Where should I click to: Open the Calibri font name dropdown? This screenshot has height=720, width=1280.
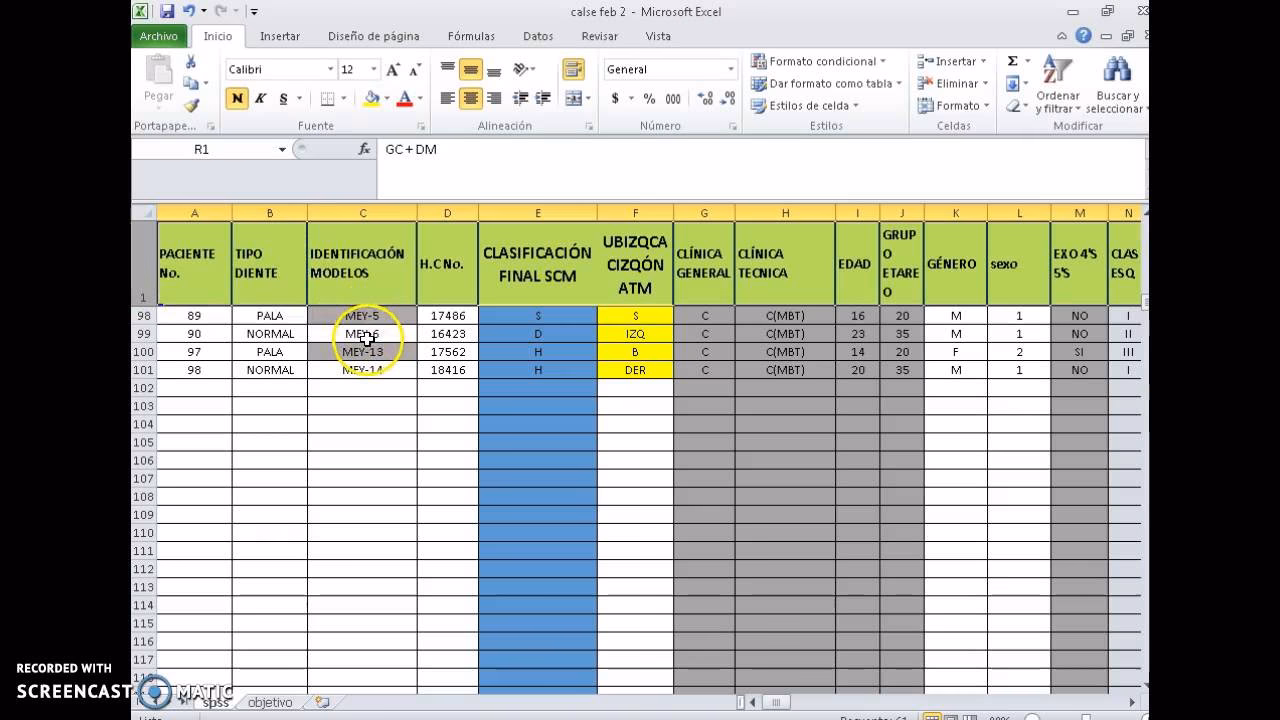coord(331,70)
